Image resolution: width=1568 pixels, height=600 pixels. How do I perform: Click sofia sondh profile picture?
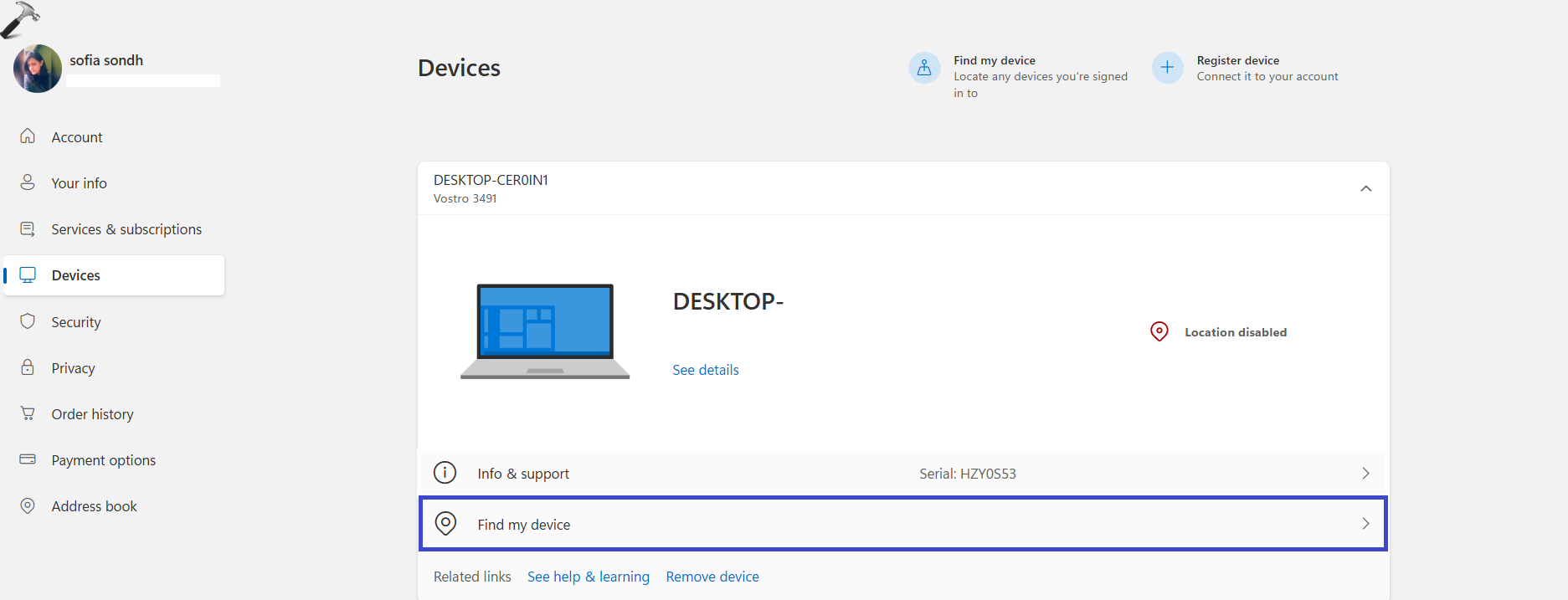[x=38, y=69]
